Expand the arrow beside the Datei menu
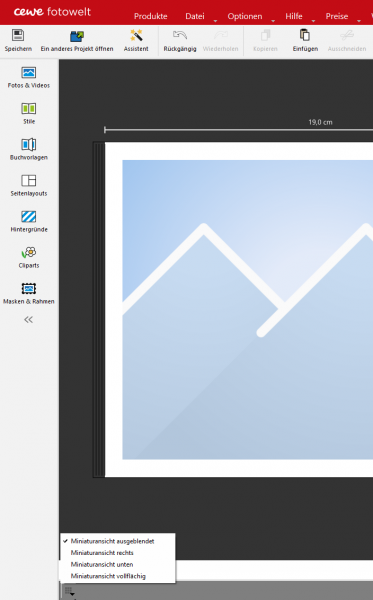The width and height of the screenshot is (373, 600). (x=215, y=21)
